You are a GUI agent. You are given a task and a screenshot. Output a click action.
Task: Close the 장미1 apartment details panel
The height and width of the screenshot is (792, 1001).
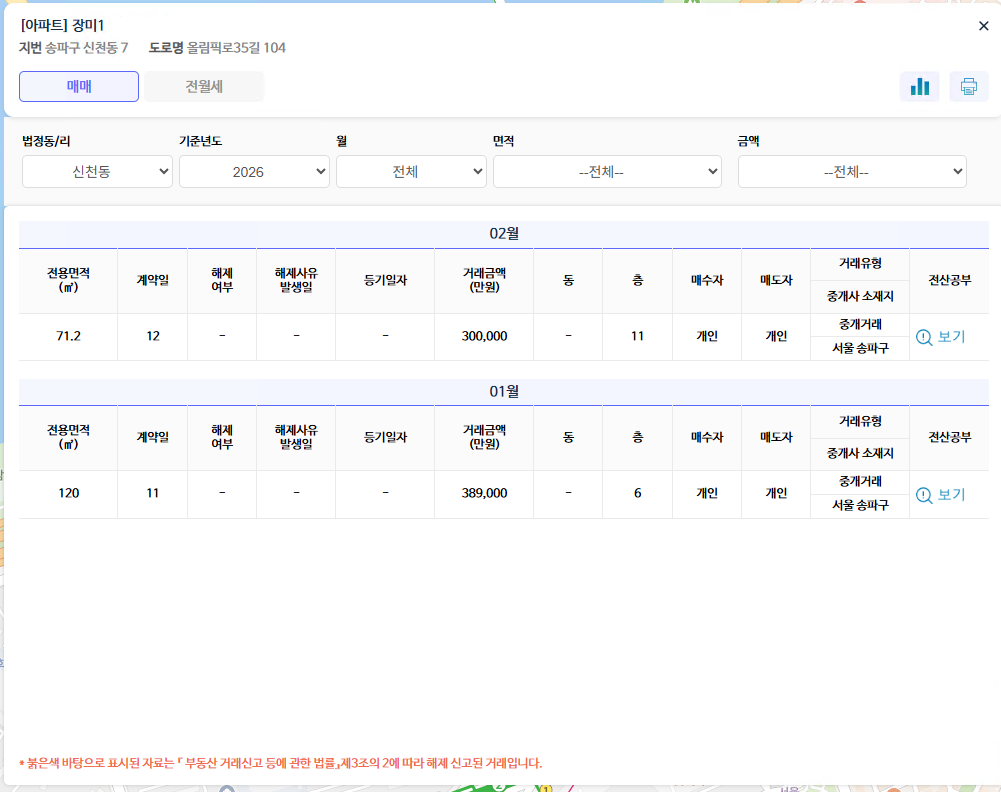[983, 26]
